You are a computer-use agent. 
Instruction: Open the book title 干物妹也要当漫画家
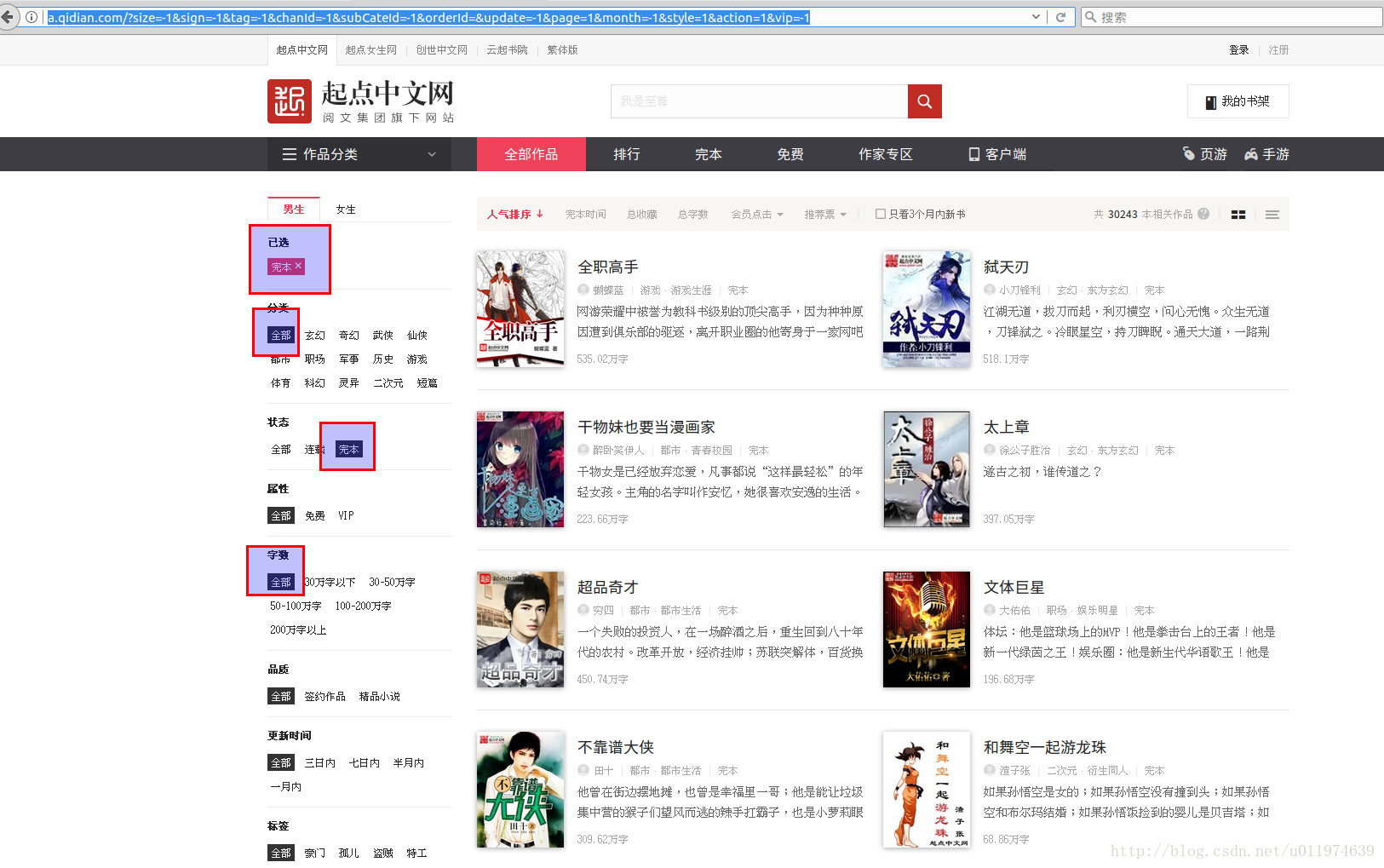coord(646,428)
